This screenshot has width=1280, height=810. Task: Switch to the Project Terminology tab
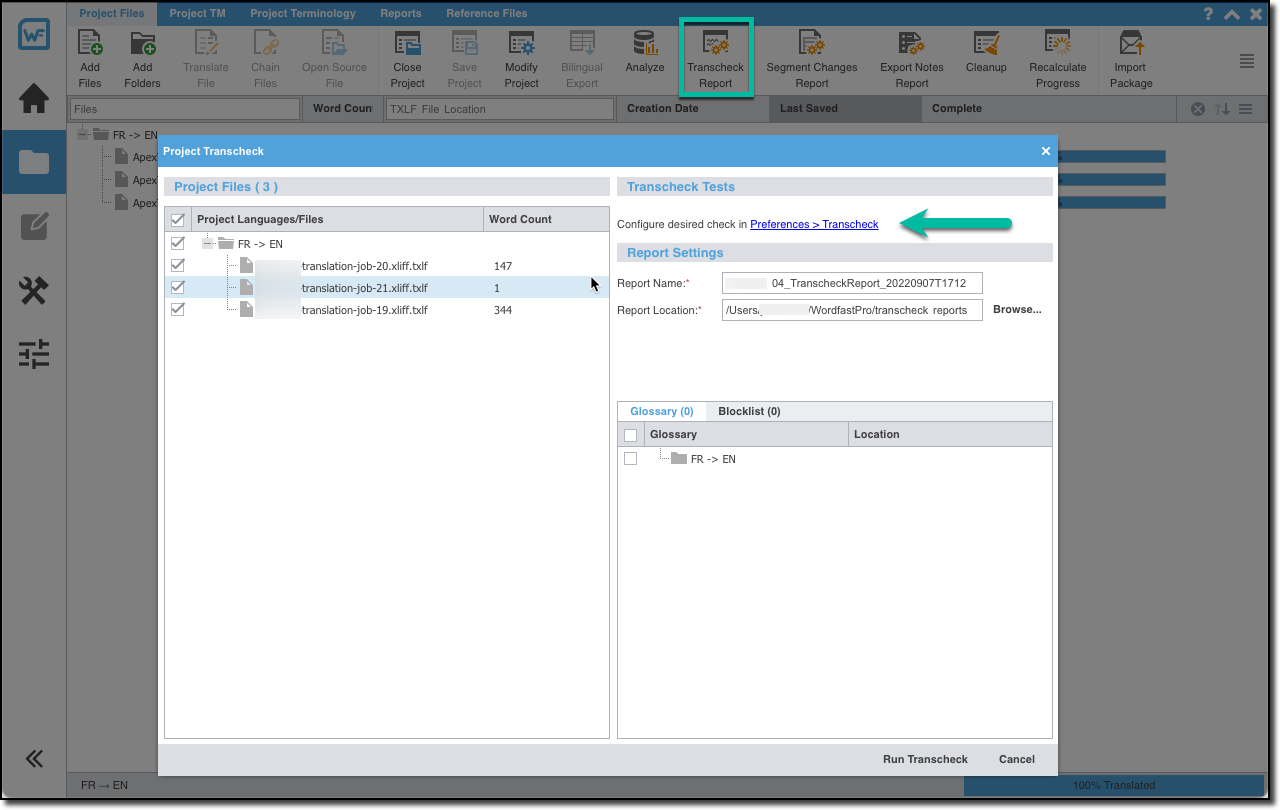click(x=303, y=14)
